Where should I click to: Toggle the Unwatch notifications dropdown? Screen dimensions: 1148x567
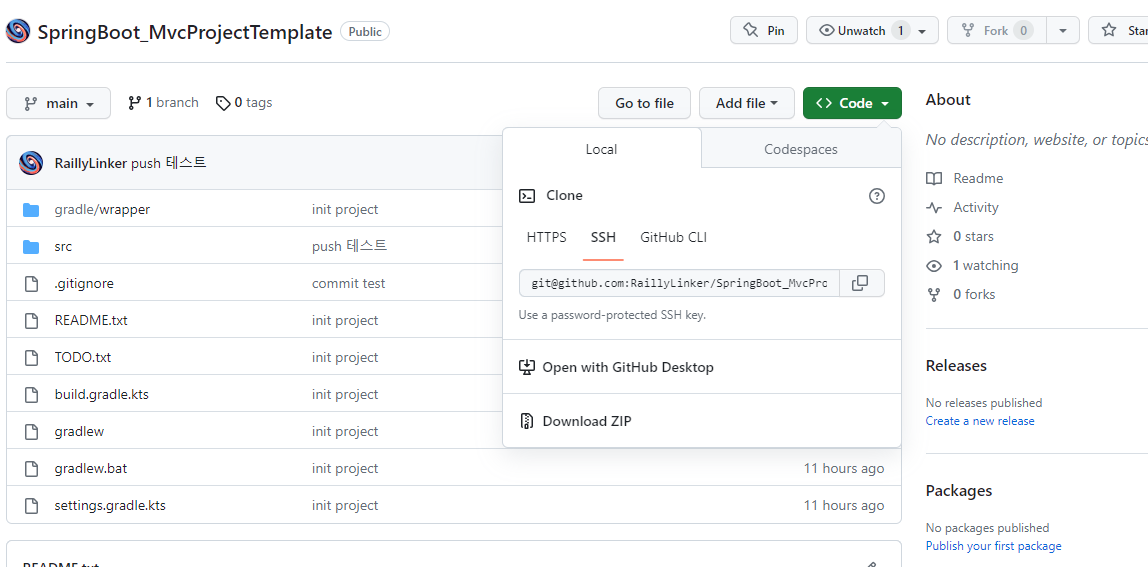(x=872, y=31)
